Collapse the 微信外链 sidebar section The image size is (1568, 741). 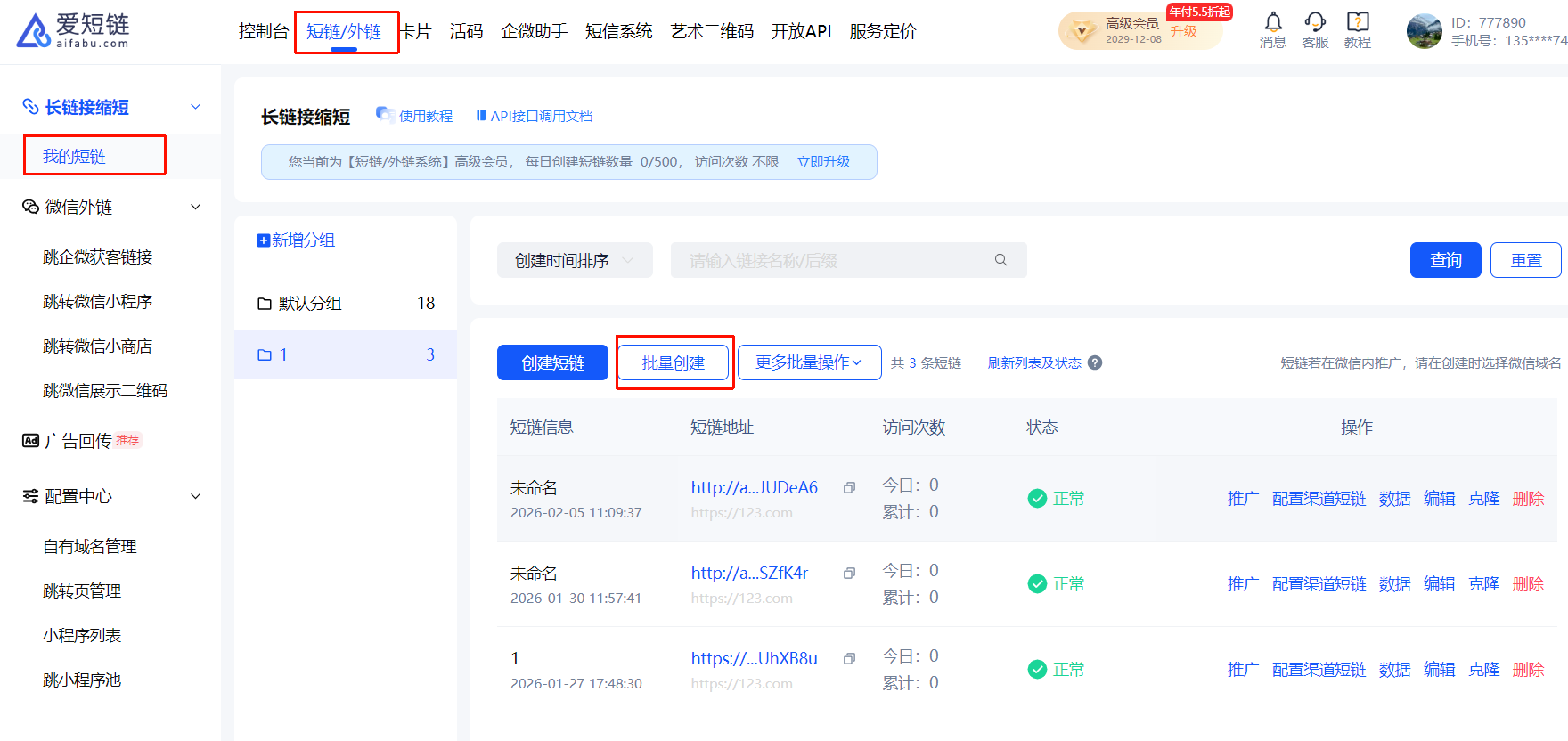[x=196, y=207]
